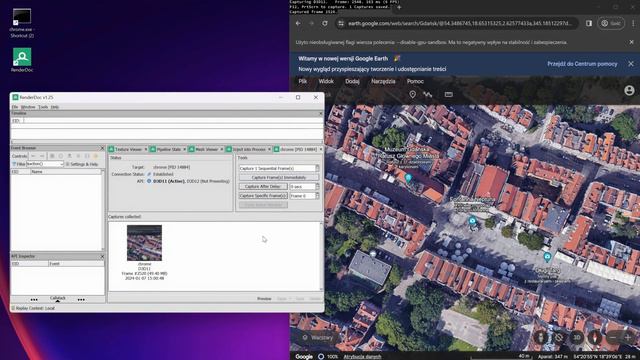Open the chrome.exe desktop shortcut

pos(22,23)
